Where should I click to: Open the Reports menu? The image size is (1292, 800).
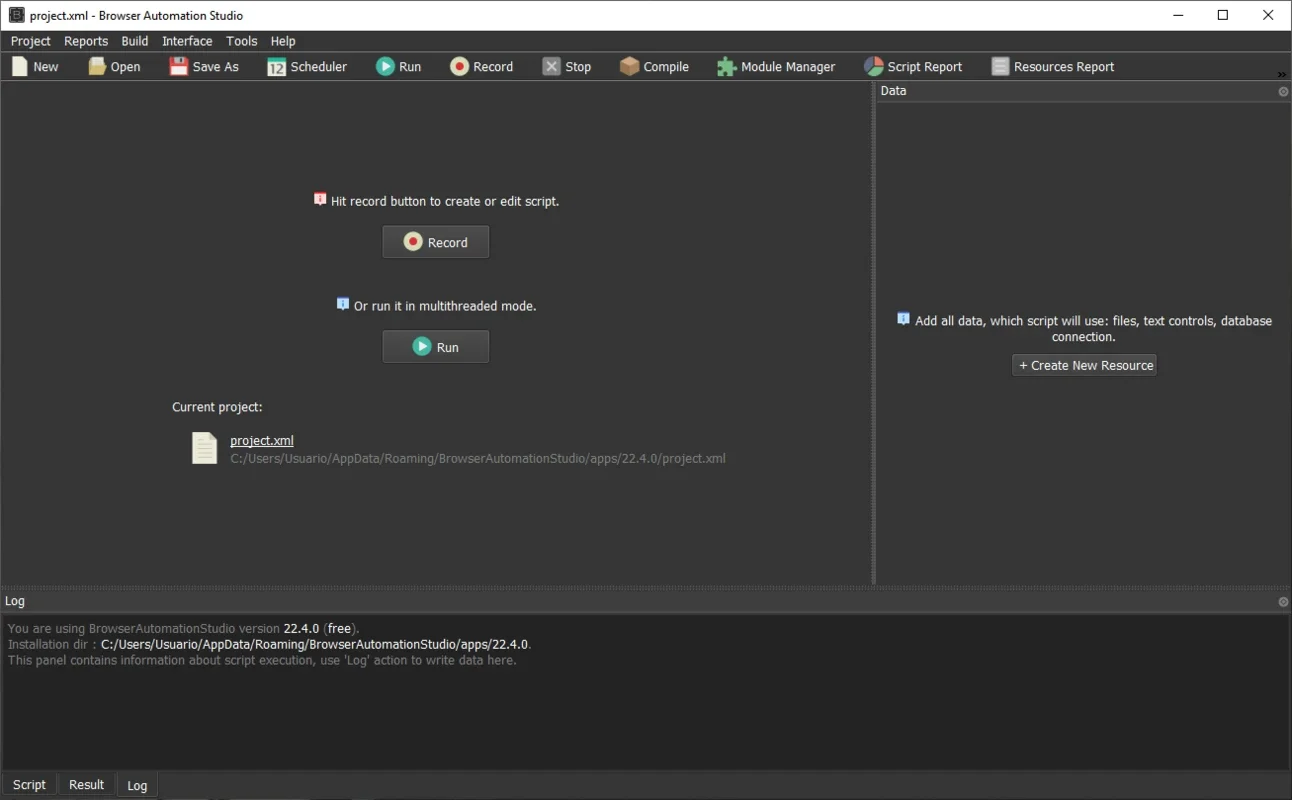click(86, 41)
